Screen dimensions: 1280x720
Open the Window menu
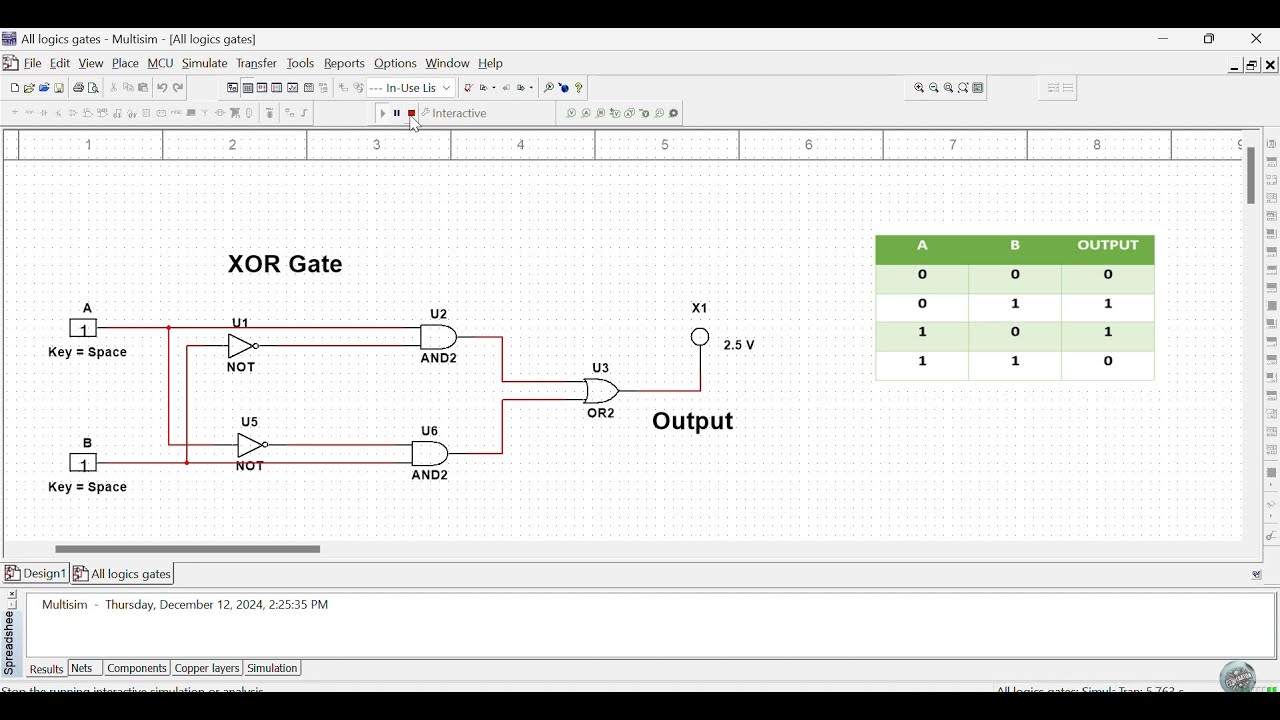pyautogui.click(x=447, y=63)
